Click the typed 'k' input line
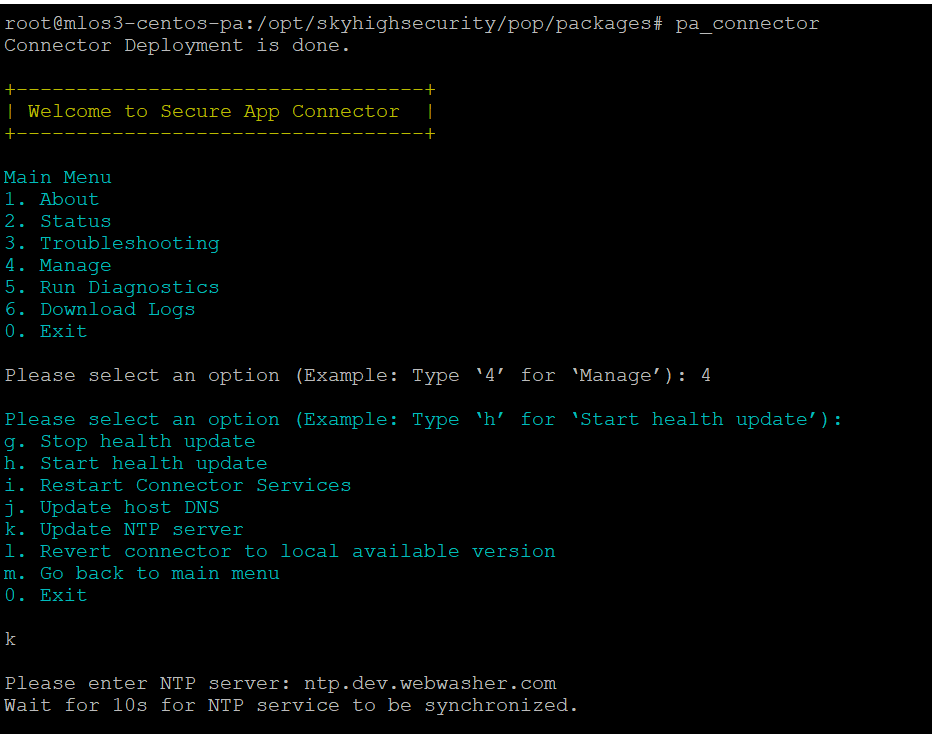932x734 pixels. (x=10, y=639)
